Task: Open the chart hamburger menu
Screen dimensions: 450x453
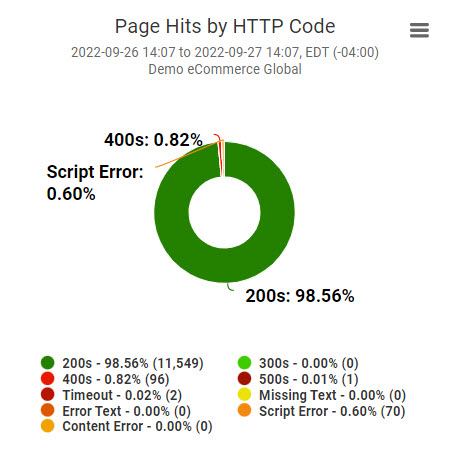Action: point(419,30)
